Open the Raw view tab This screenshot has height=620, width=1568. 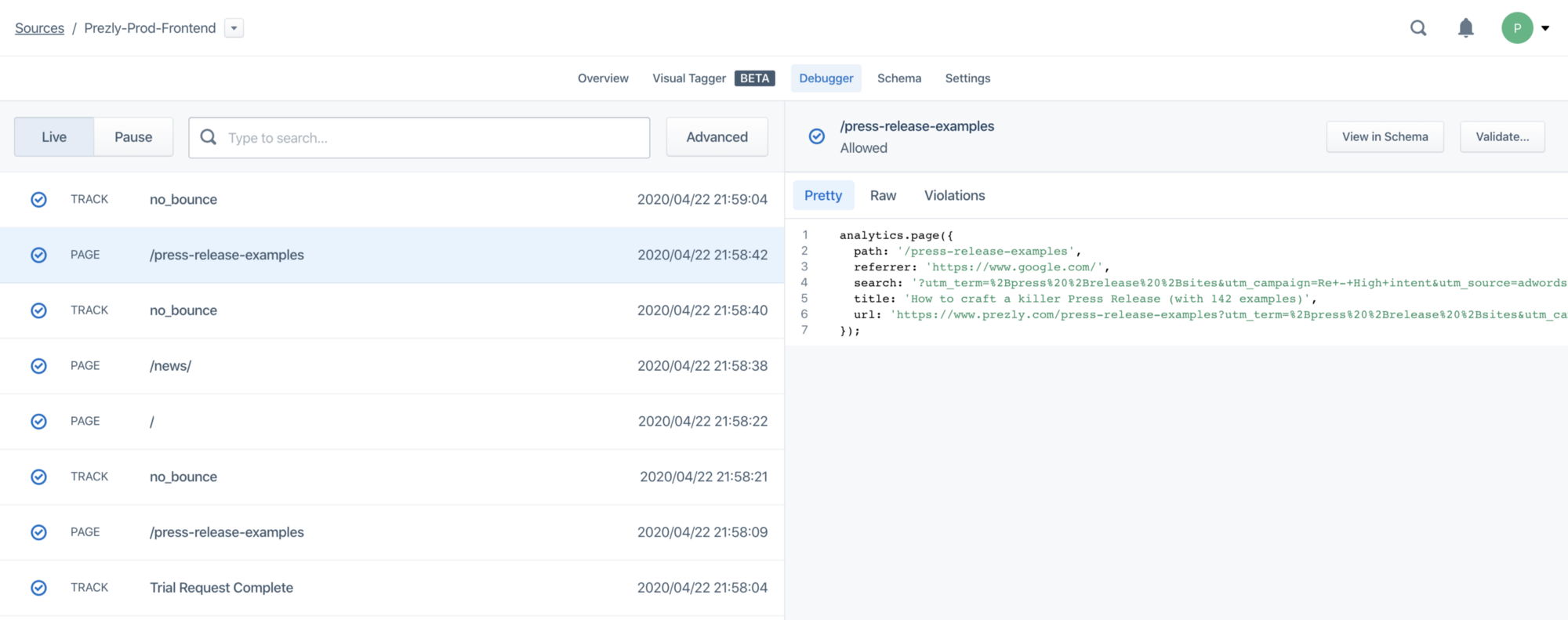pos(883,195)
